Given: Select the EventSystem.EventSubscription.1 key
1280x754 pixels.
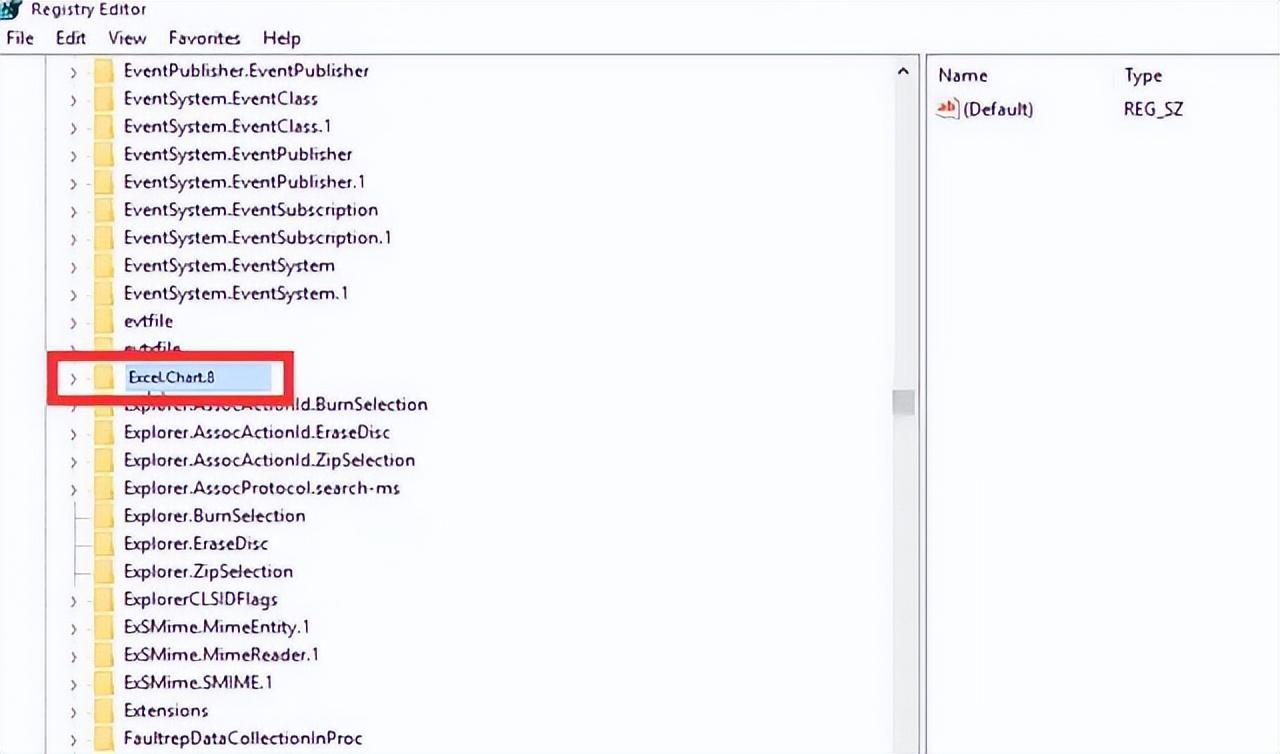Looking at the screenshot, I should coord(257,238).
